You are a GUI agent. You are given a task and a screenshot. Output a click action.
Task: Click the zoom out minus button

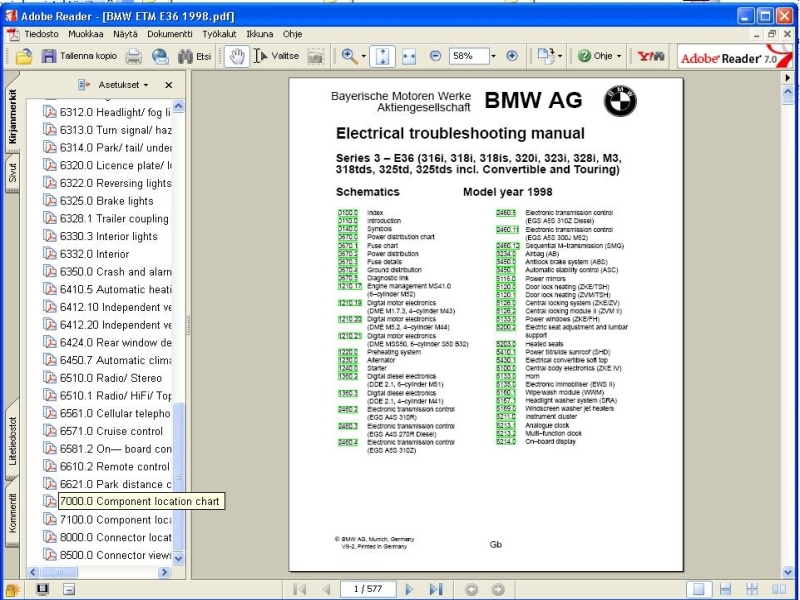(x=435, y=56)
